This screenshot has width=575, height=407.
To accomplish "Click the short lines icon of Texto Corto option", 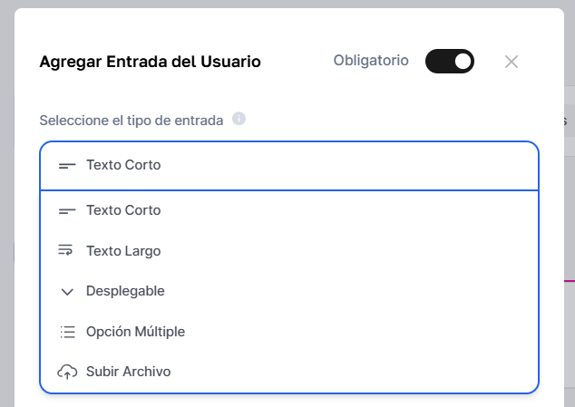I will click(x=67, y=211).
